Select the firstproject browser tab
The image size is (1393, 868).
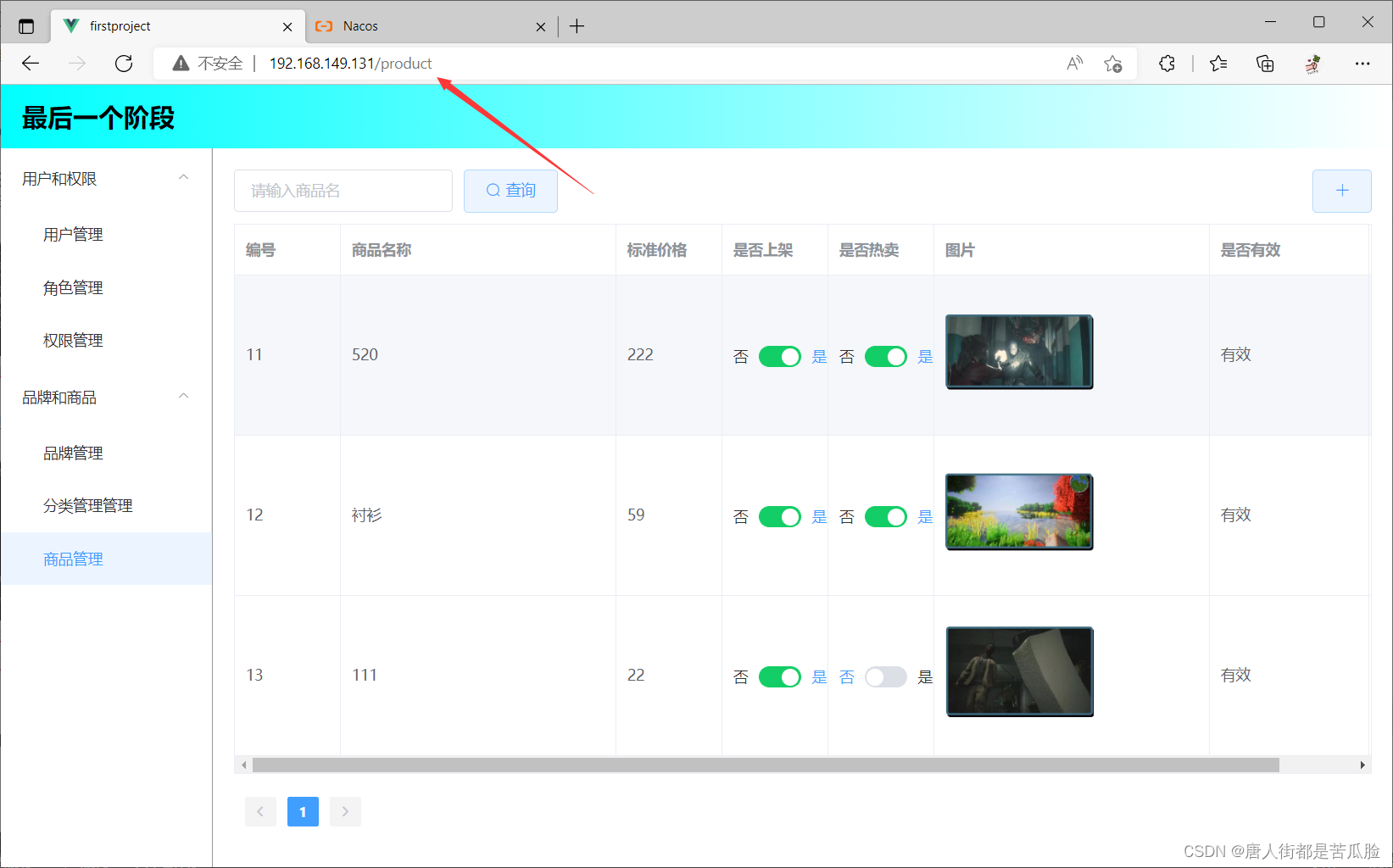pos(178,26)
